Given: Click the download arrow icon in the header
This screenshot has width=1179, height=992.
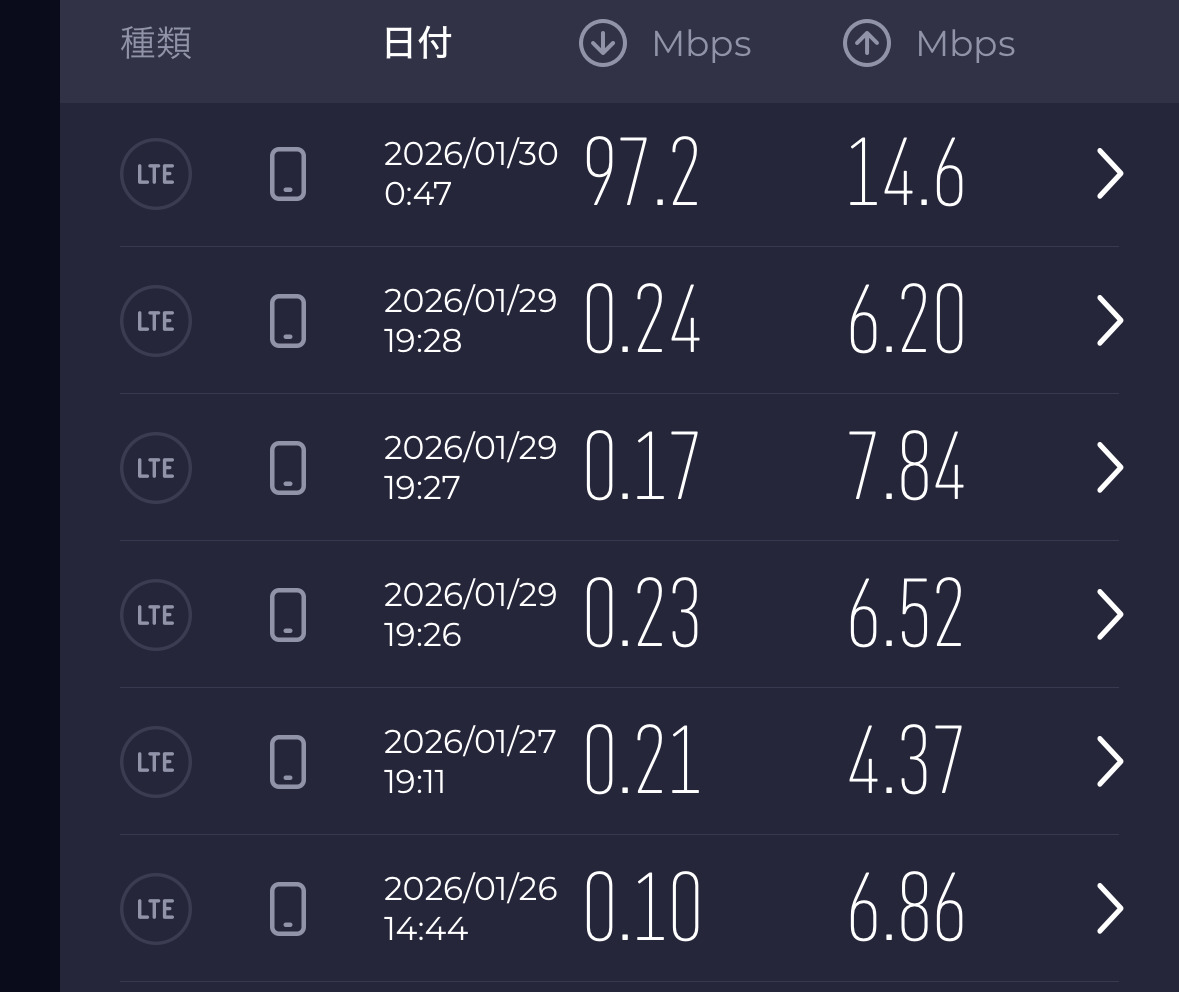Looking at the screenshot, I should point(603,44).
